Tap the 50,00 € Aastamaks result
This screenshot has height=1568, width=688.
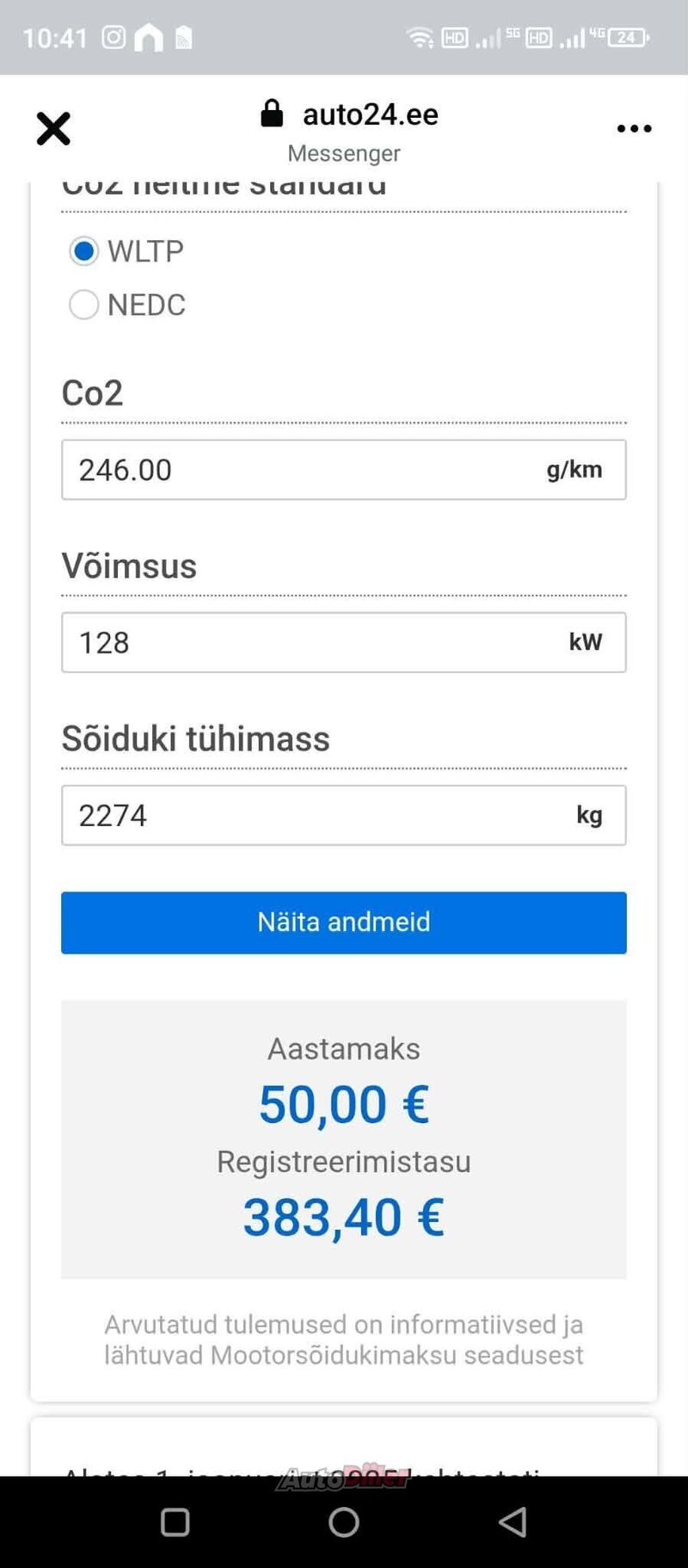(344, 1105)
